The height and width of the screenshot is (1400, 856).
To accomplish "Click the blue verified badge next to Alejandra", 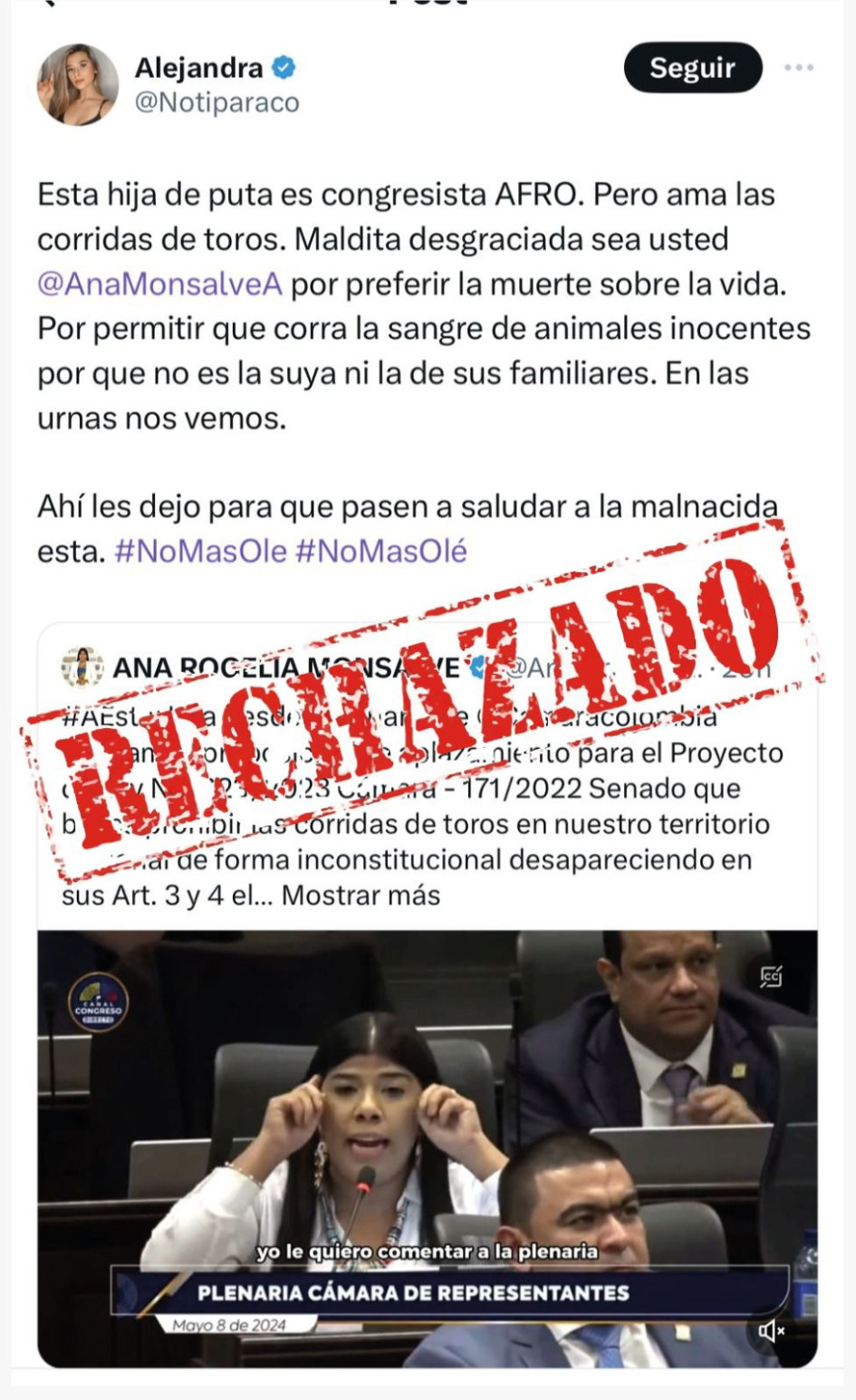I will click(284, 67).
